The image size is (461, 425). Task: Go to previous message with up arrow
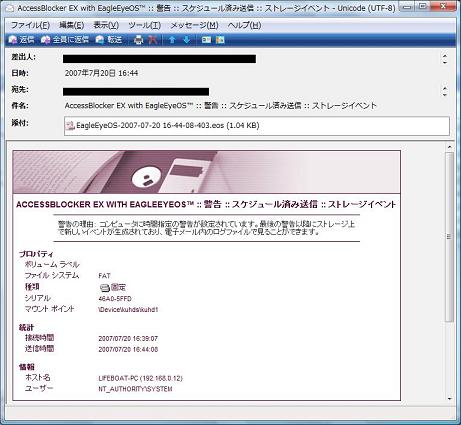pos(172,40)
